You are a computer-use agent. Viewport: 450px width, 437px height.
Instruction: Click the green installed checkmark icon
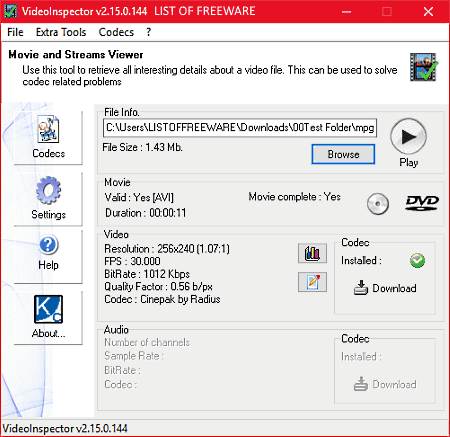(x=417, y=261)
